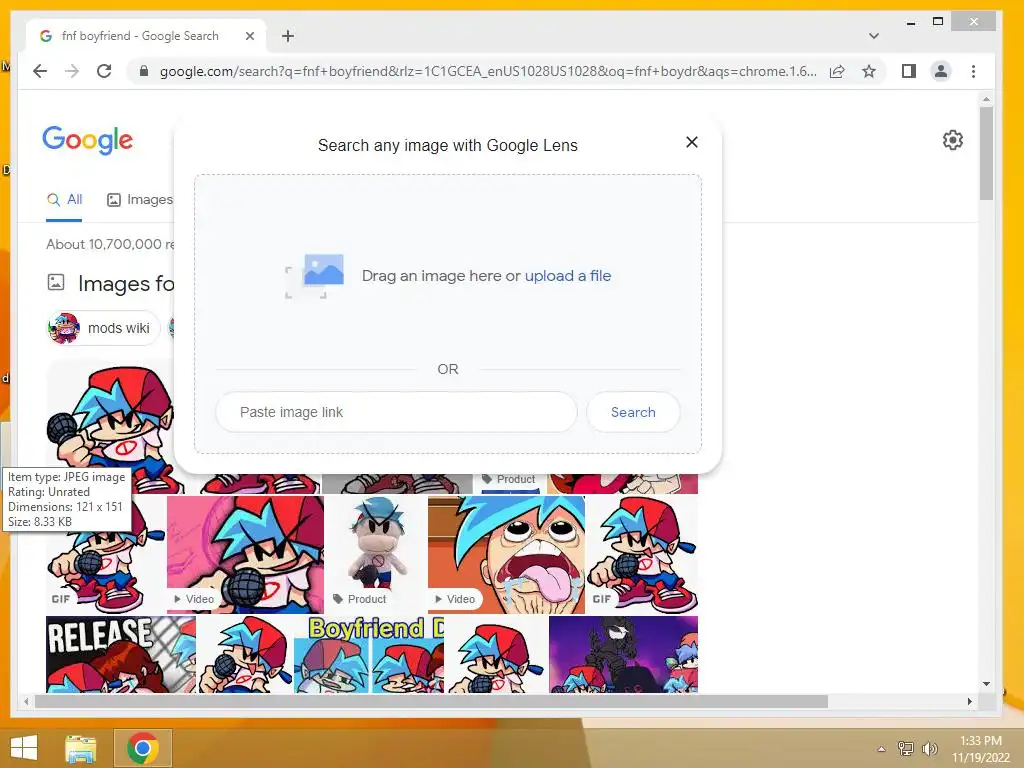Show hidden system tray icons

881,749
